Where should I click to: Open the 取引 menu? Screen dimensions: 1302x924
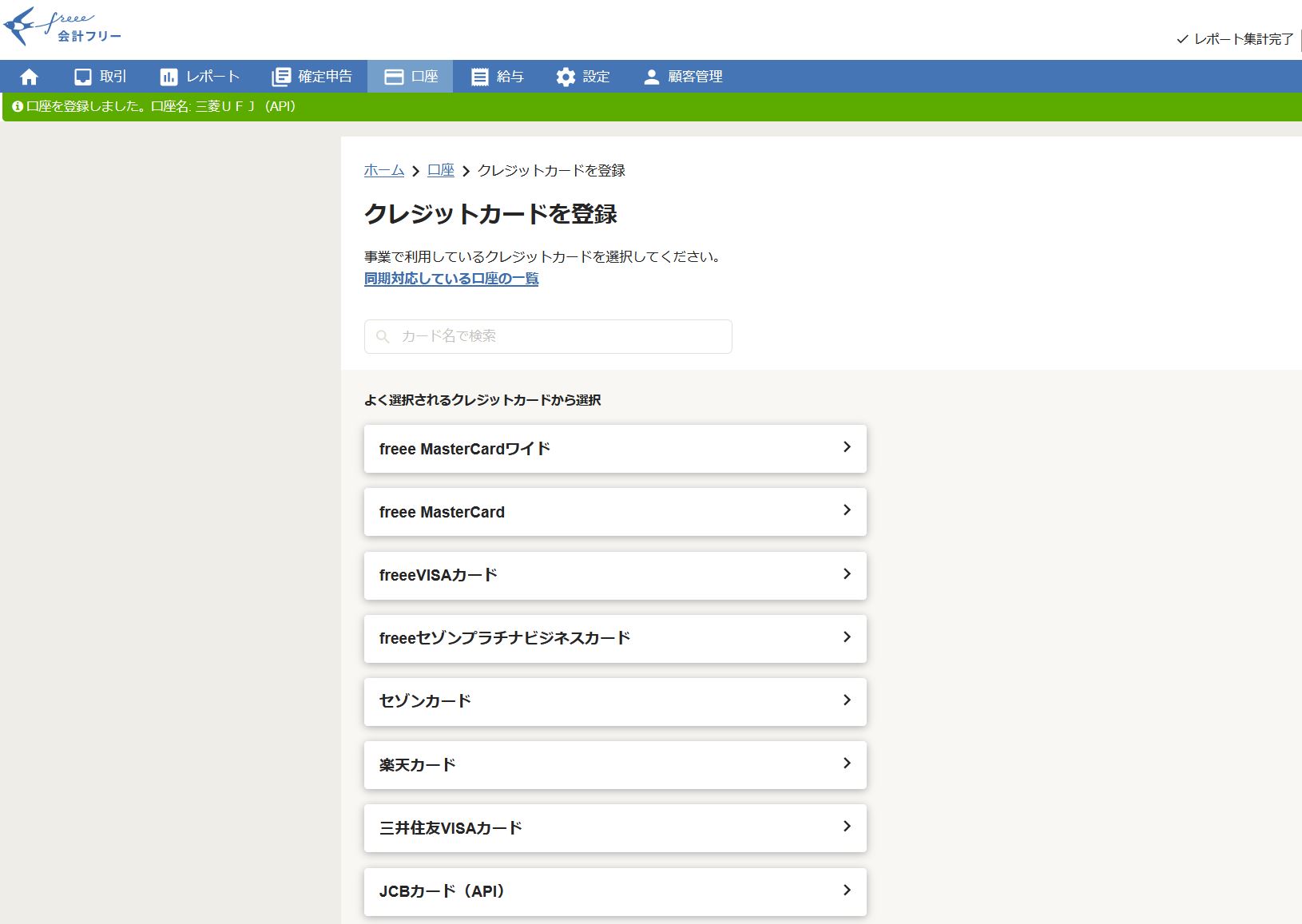(100, 77)
